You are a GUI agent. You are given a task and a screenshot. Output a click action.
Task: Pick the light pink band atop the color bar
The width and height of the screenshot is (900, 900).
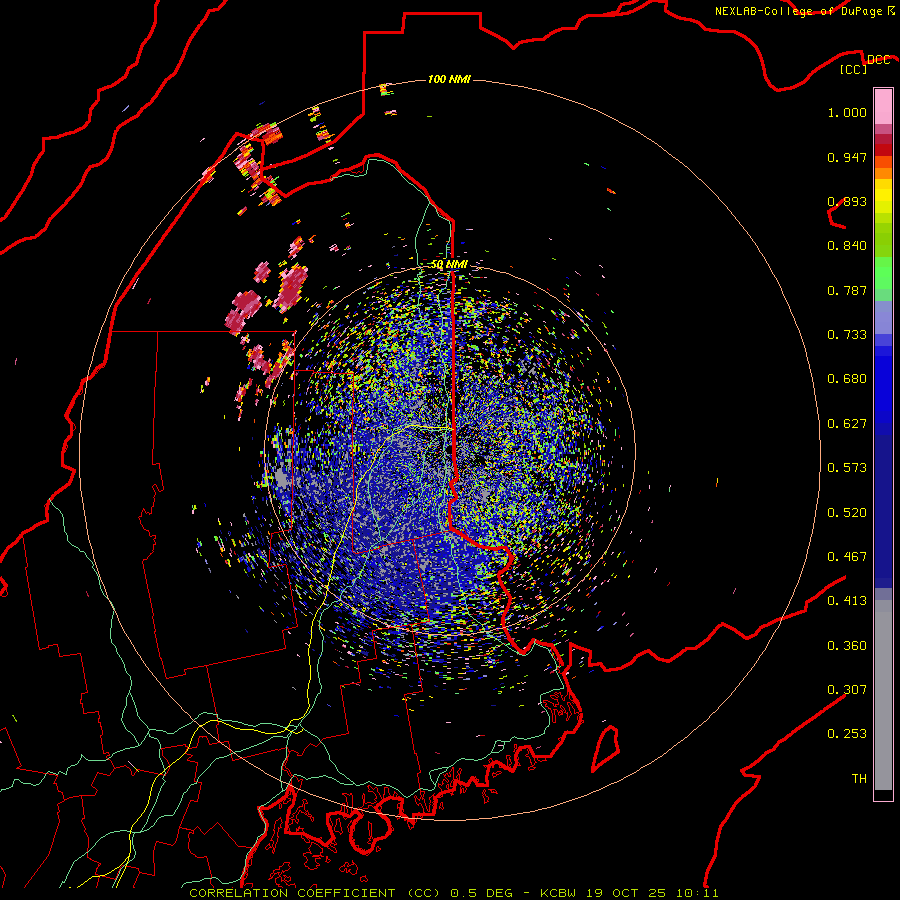click(x=883, y=107)
